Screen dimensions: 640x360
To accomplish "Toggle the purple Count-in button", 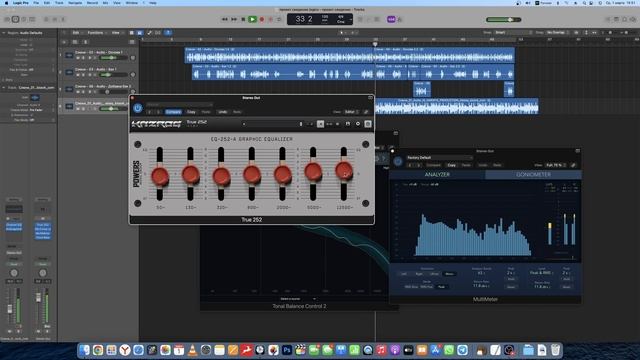I will [x=391, y=19].
